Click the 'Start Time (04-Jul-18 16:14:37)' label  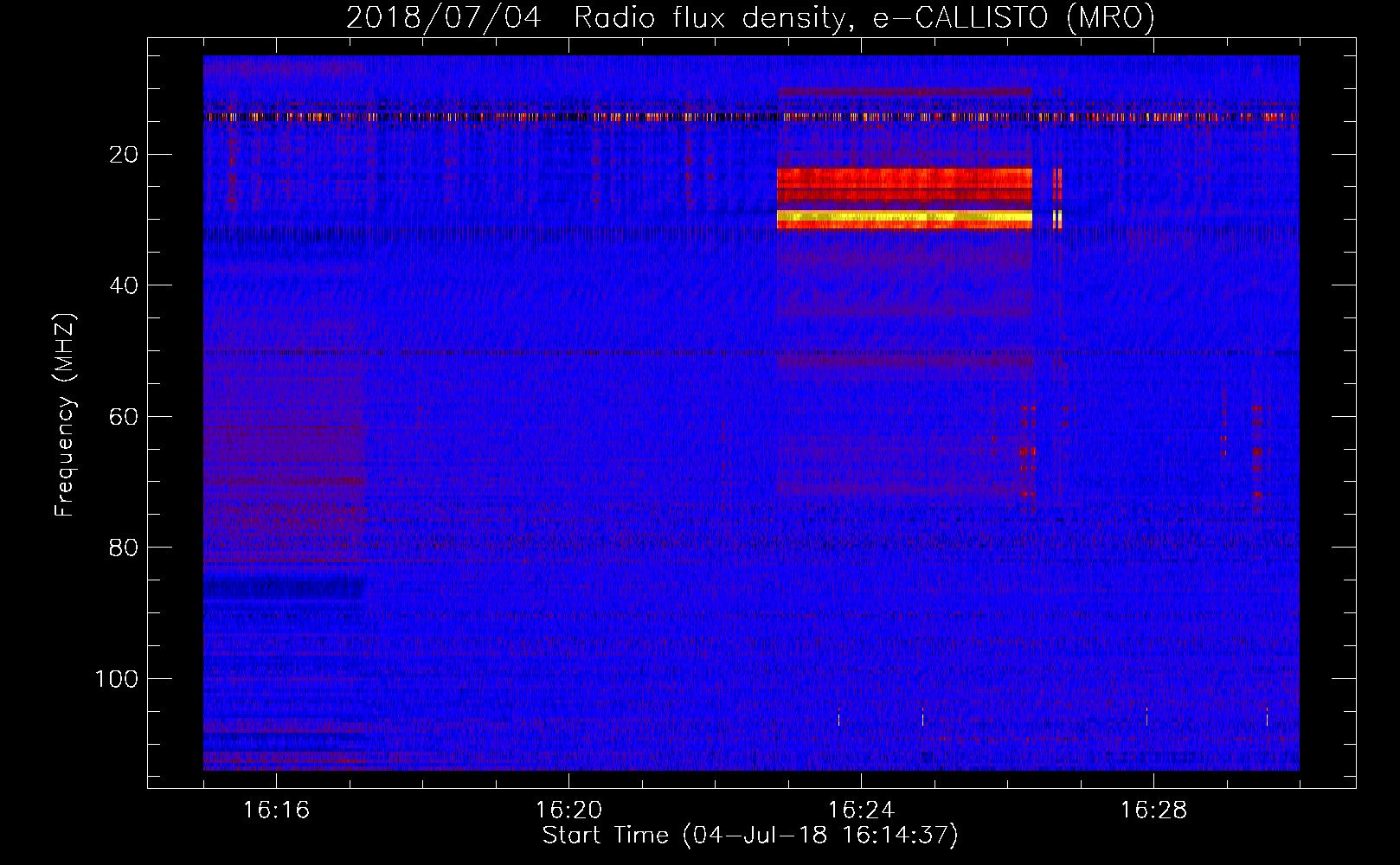750,836
